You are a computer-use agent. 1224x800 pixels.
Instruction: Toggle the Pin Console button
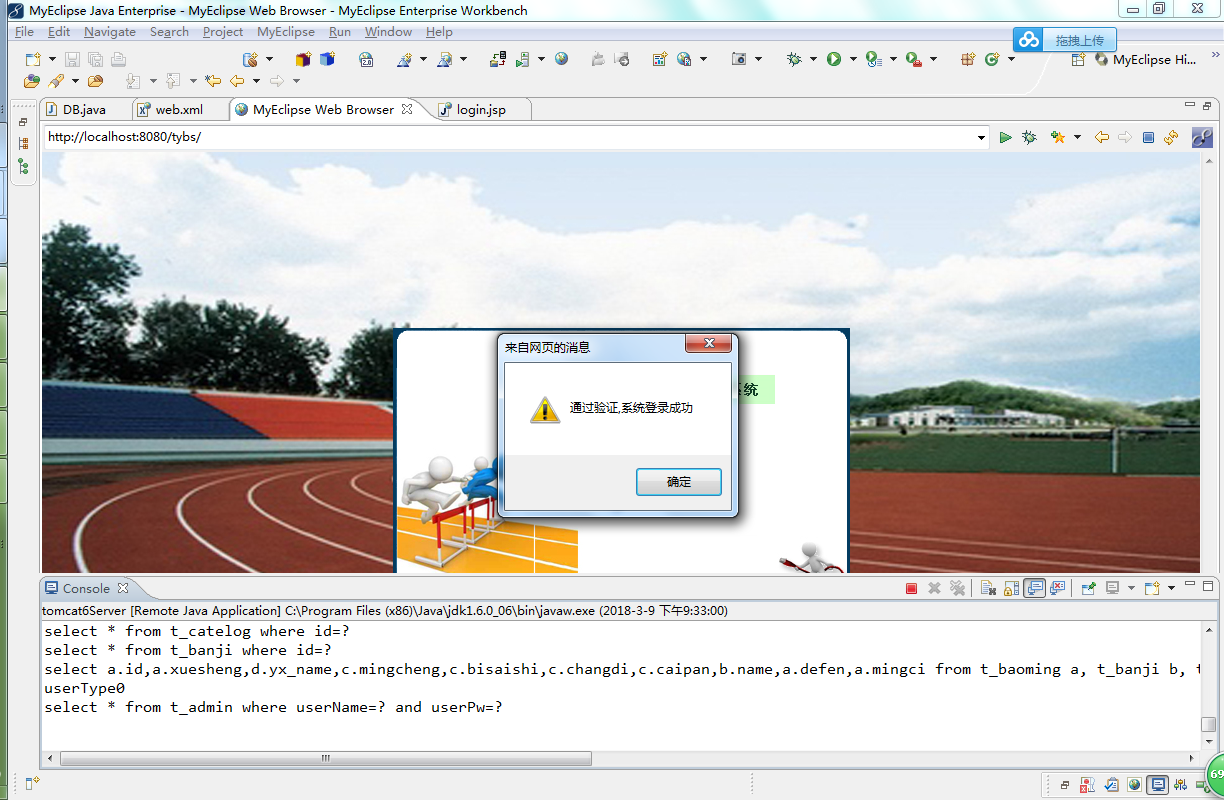[1089, 588]
